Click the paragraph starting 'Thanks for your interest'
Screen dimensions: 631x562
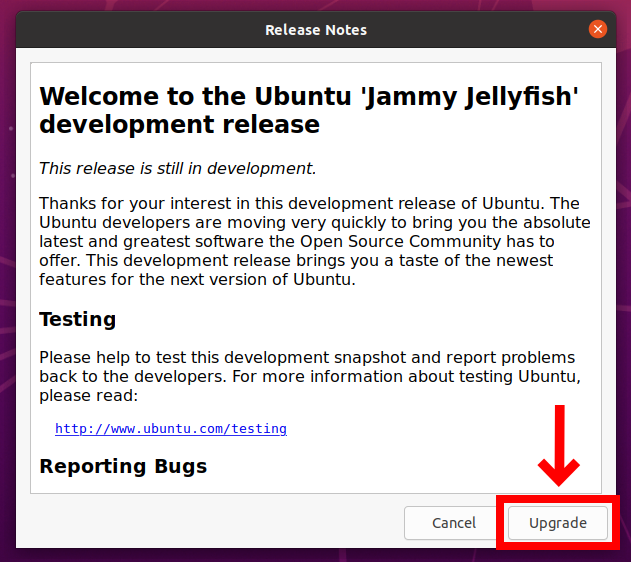click(315, 241)
